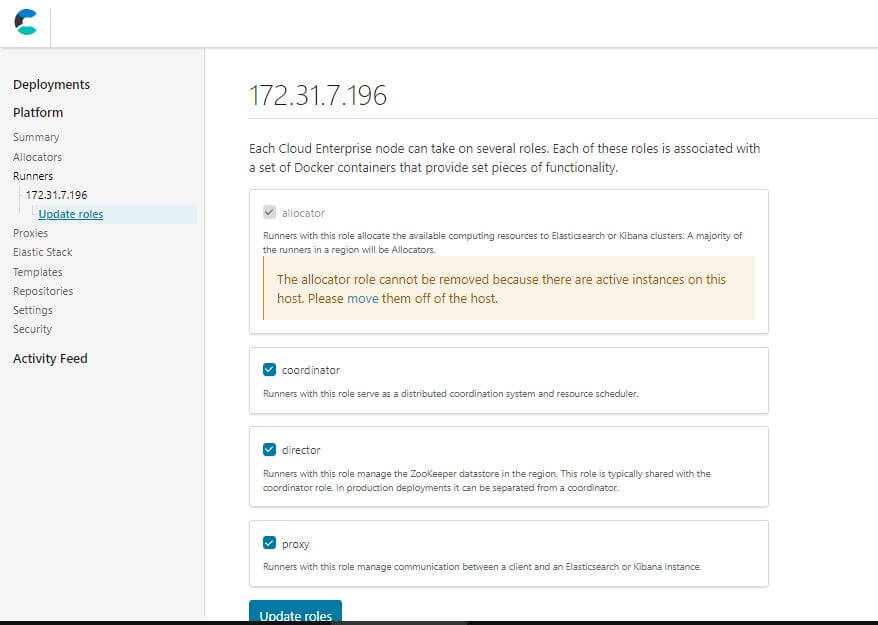This screenshot has width=878, height=625.
Task: Select the Platform section heading
Action: (x=38, y=113)
